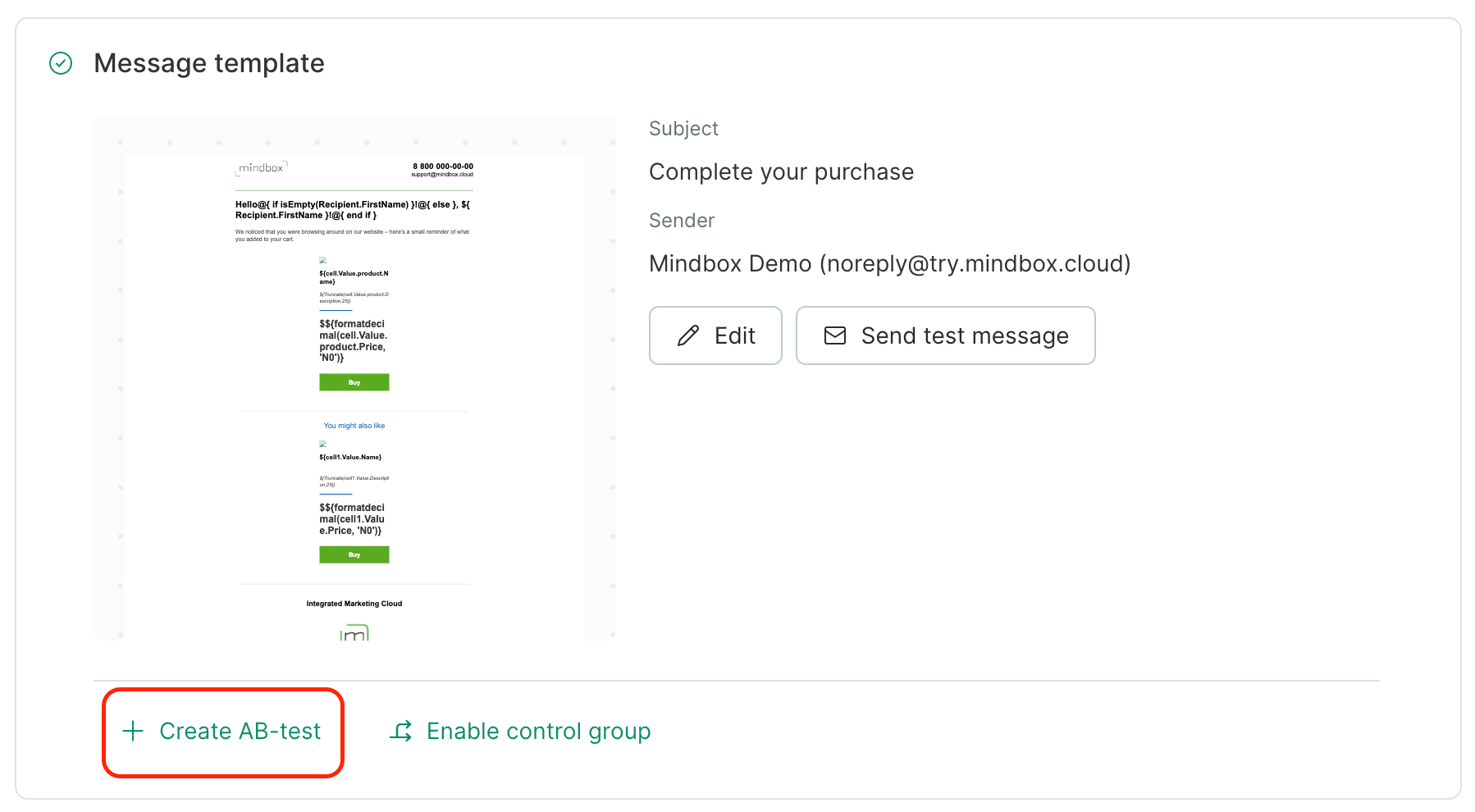Click sender text Mindbox Demo (noreply@try.mindbox.cloud)
The height and width of the screenshot is (812, 1475).
tap(889, 263)
